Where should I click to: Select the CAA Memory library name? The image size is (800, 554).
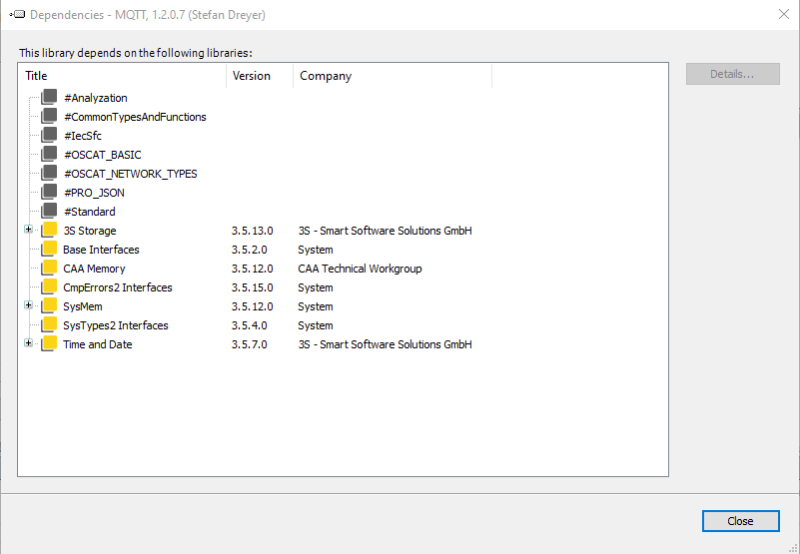pyautogui.click(x=94, y=268)
